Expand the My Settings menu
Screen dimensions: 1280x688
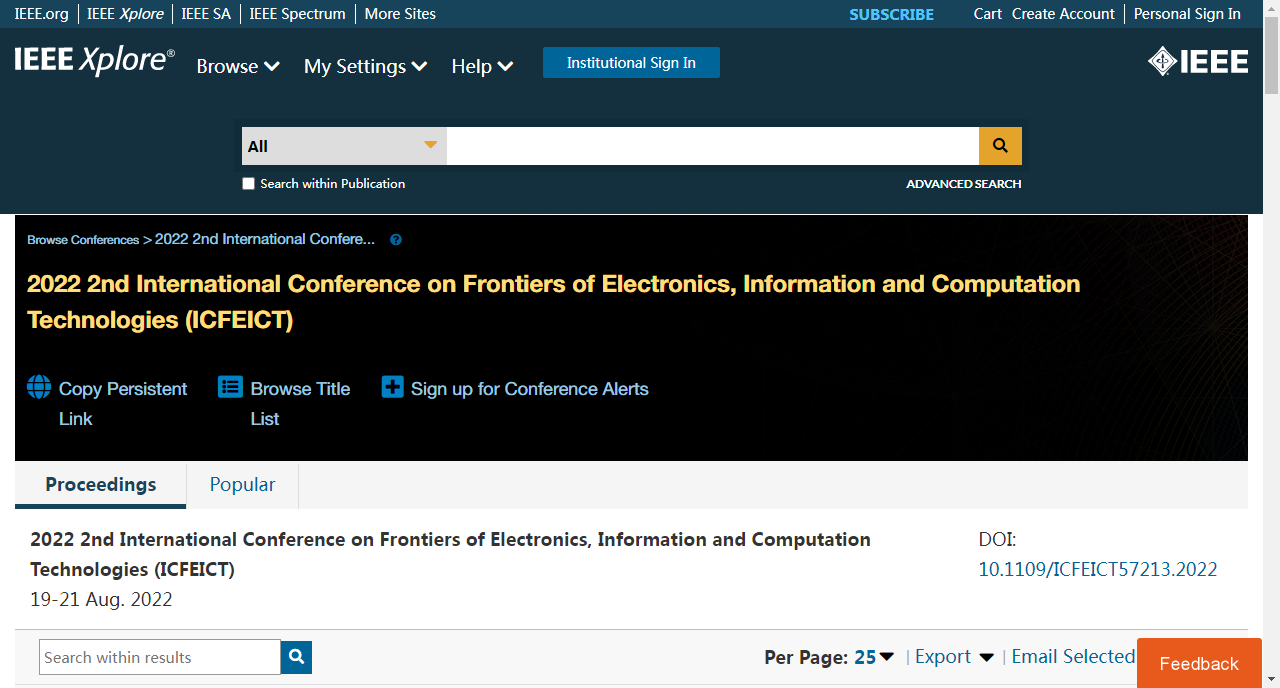click(366, 66)
